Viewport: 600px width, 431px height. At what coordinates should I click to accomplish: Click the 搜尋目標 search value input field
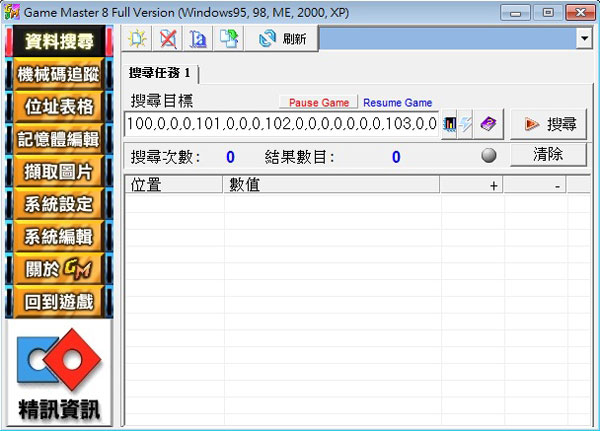[x=281, y=124]
